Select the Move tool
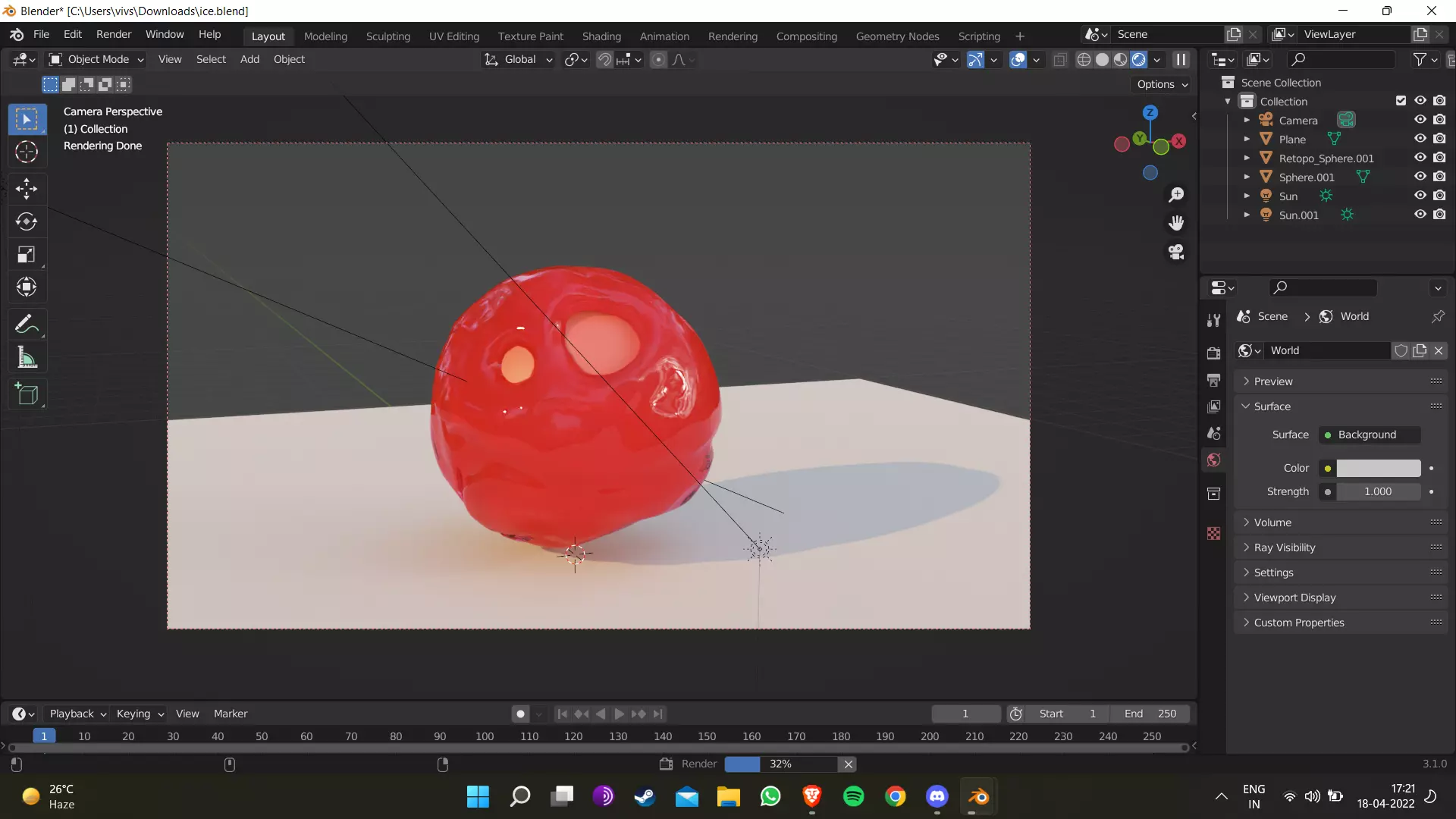 (27, 188)
